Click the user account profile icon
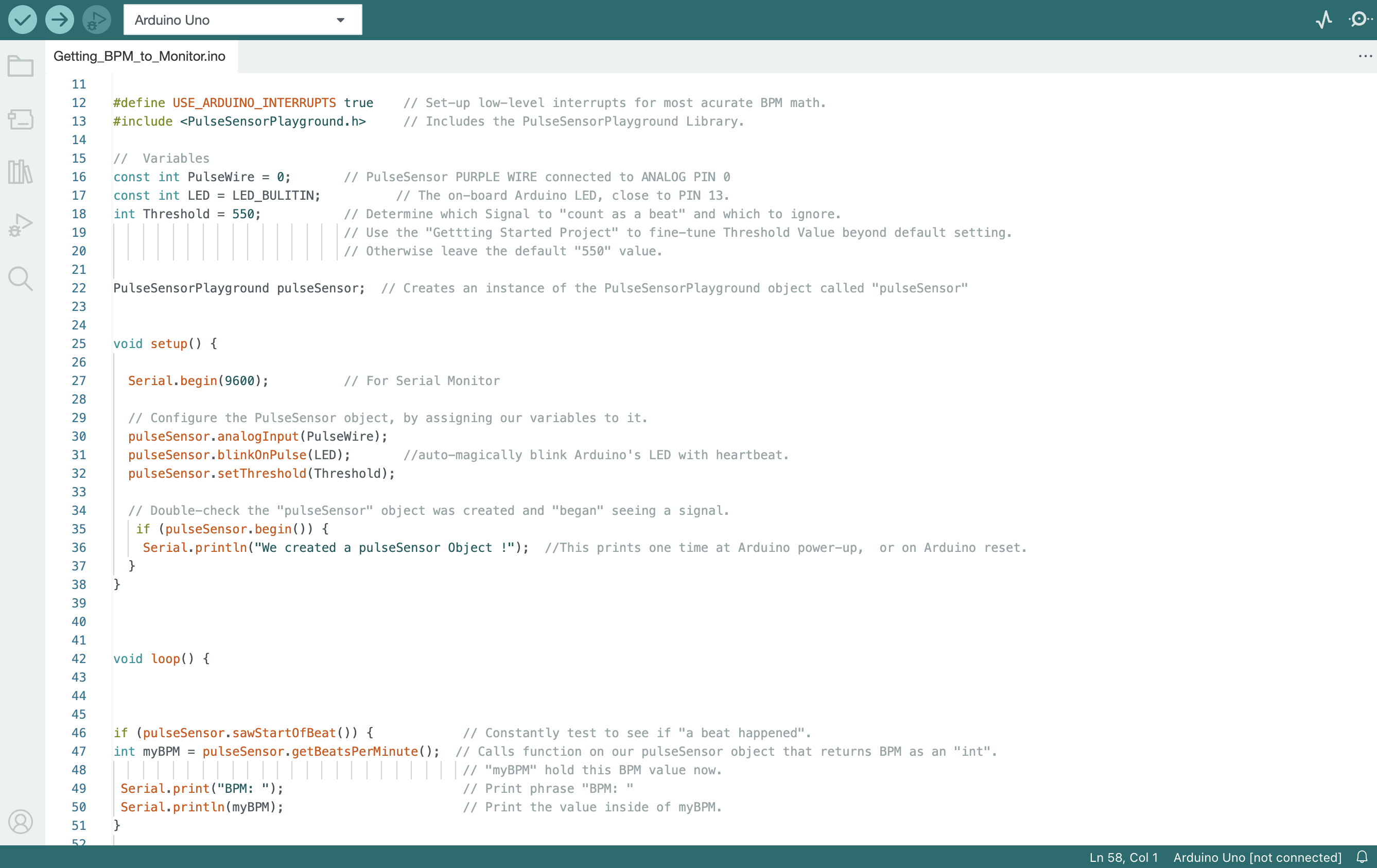Screen dimensions: 1377x868 (21, 822)
